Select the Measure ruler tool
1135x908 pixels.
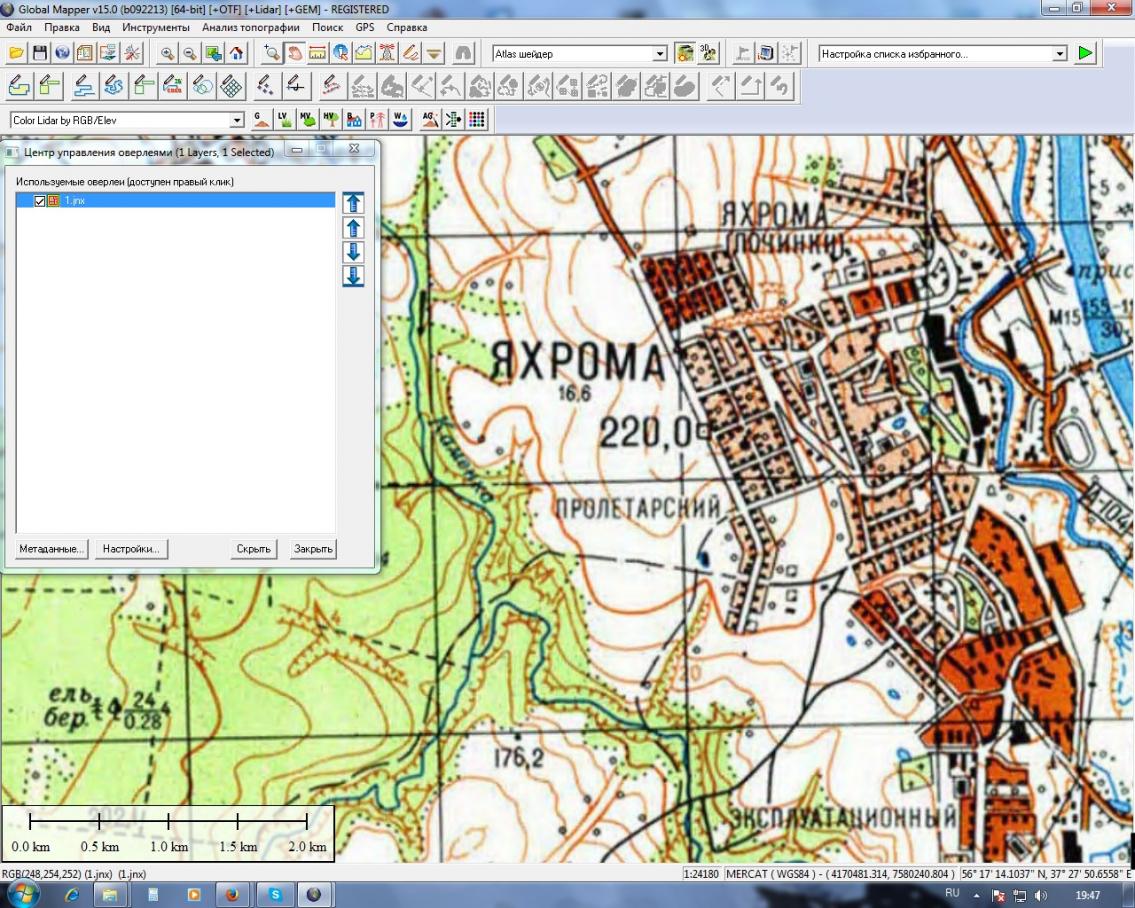318,53
